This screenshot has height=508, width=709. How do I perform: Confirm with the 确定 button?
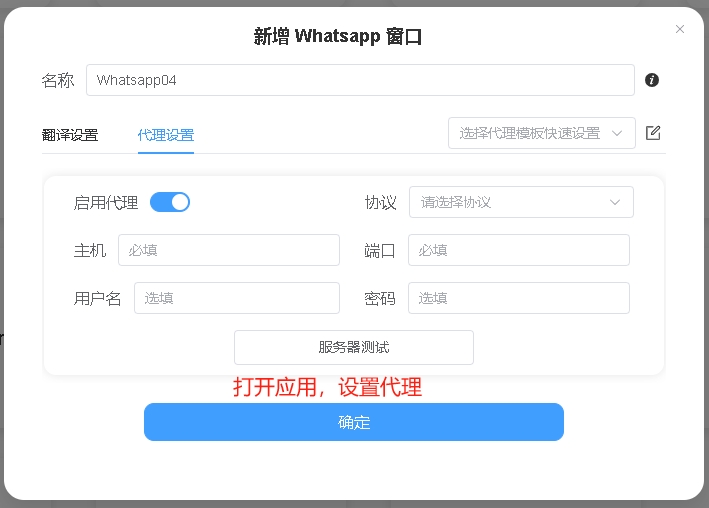click(x=354, y=422)
